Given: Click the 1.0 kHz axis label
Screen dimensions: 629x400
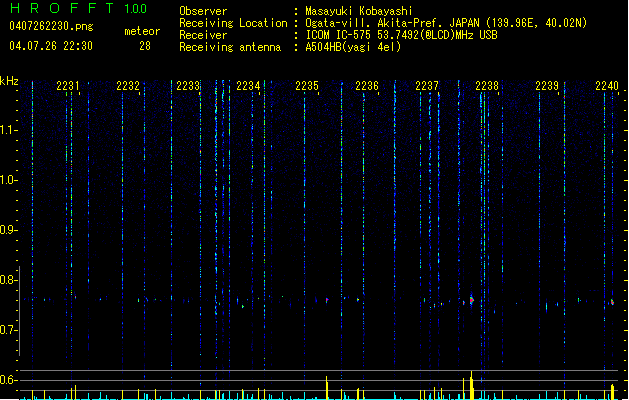Looking at the screenshot, I should coord(7,180).
